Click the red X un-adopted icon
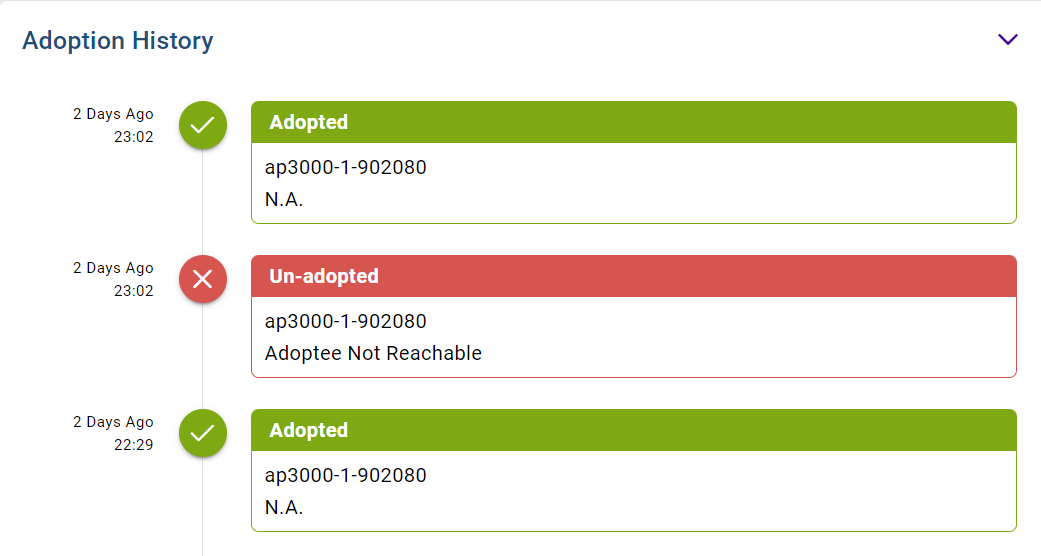The height and width of the screenshot is (556, 1041). (203, 279)
